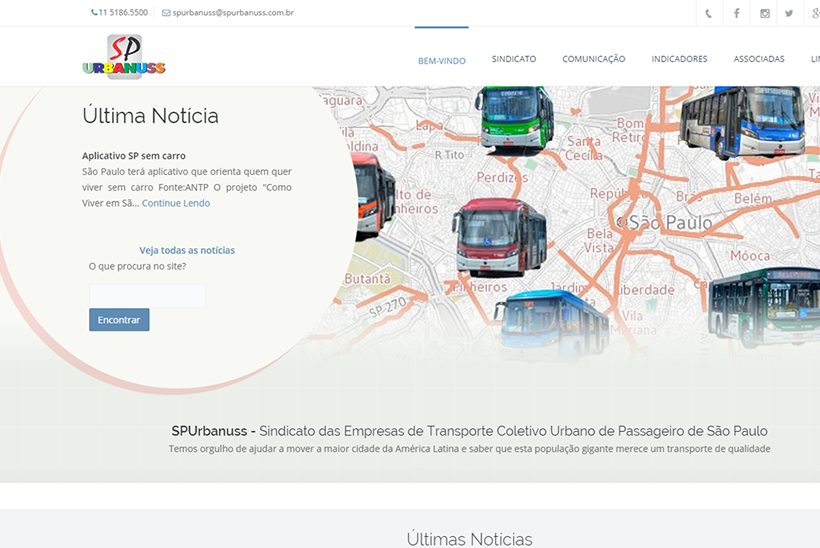
Task: Open the INDICADORES menu
Action: click(679, 59)
